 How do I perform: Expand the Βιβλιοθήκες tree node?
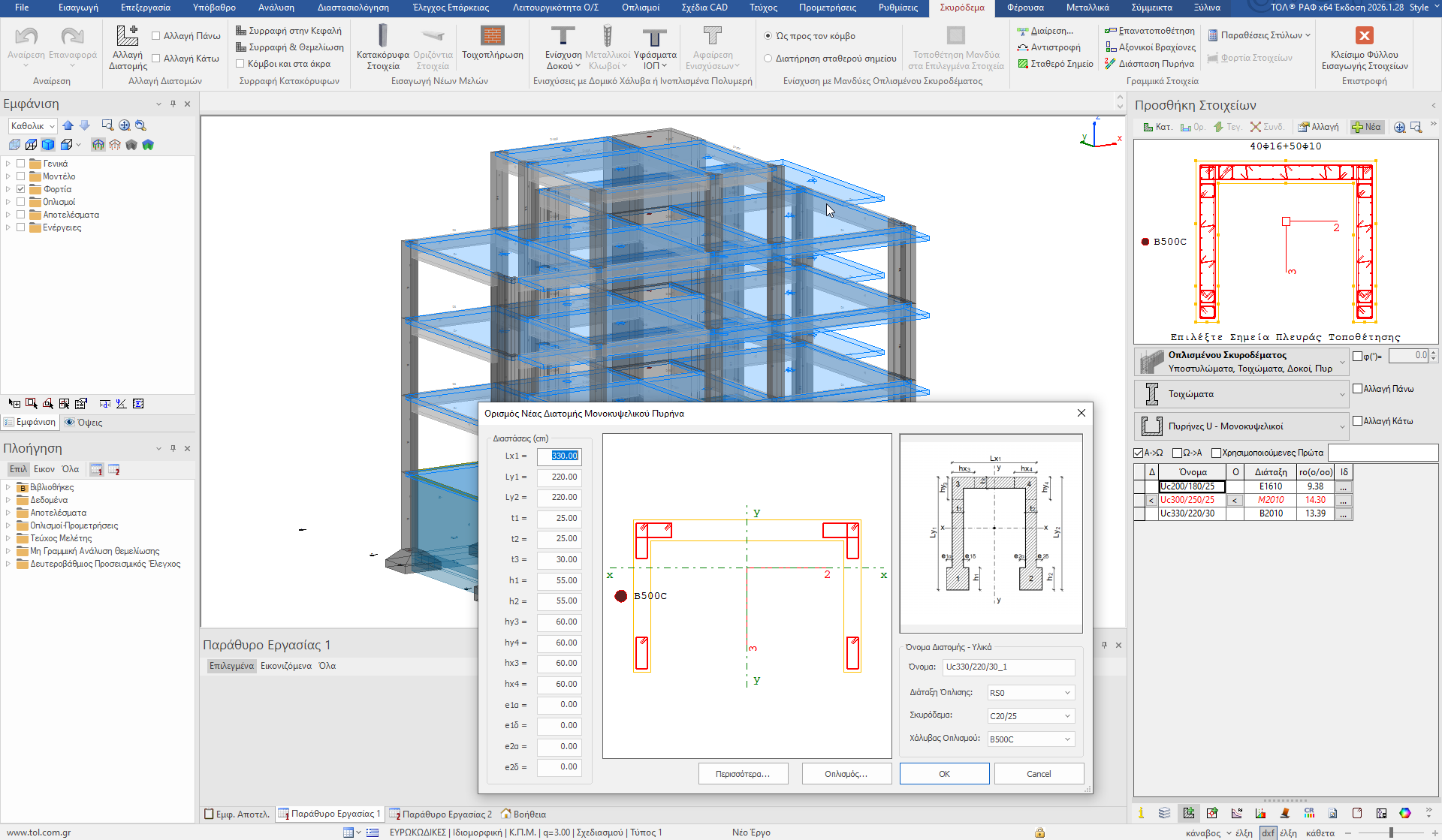coord(8,487)
